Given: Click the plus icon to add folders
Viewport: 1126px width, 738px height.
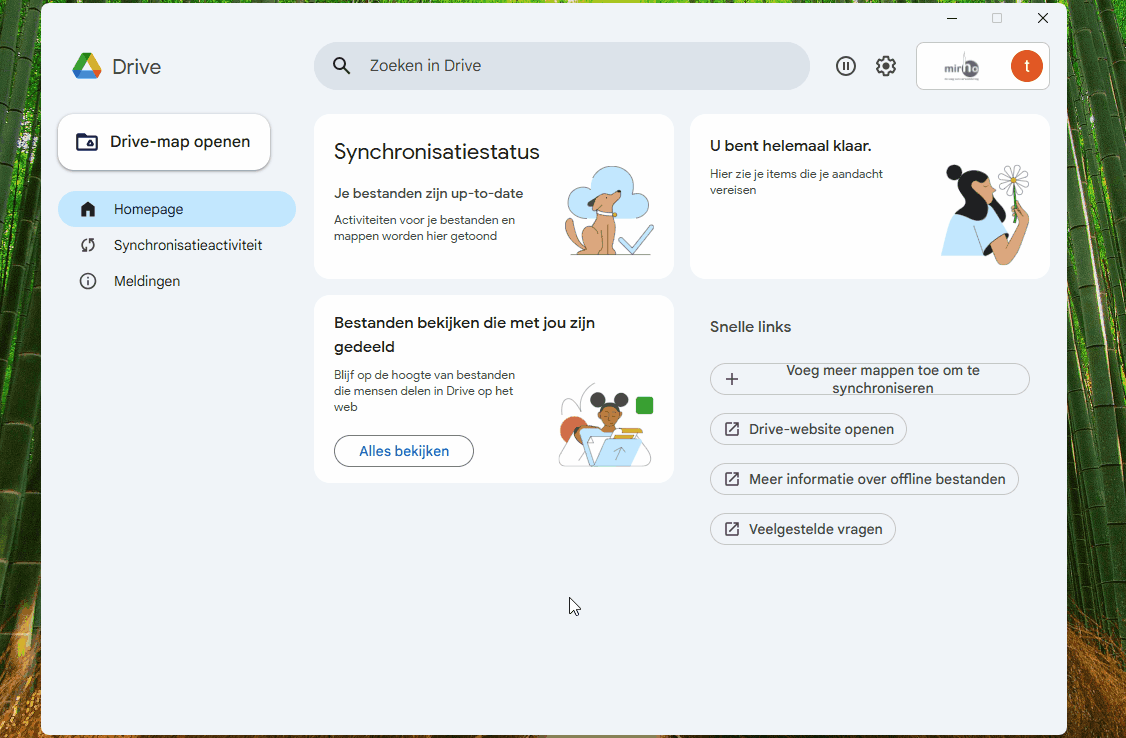Looking at the screenshot, I should (x=732, y=379).
